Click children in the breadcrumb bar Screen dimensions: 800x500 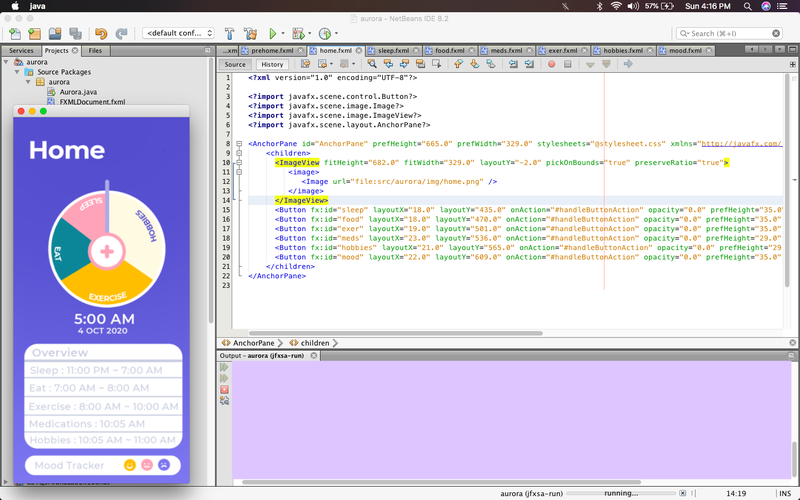click(315, 343)
